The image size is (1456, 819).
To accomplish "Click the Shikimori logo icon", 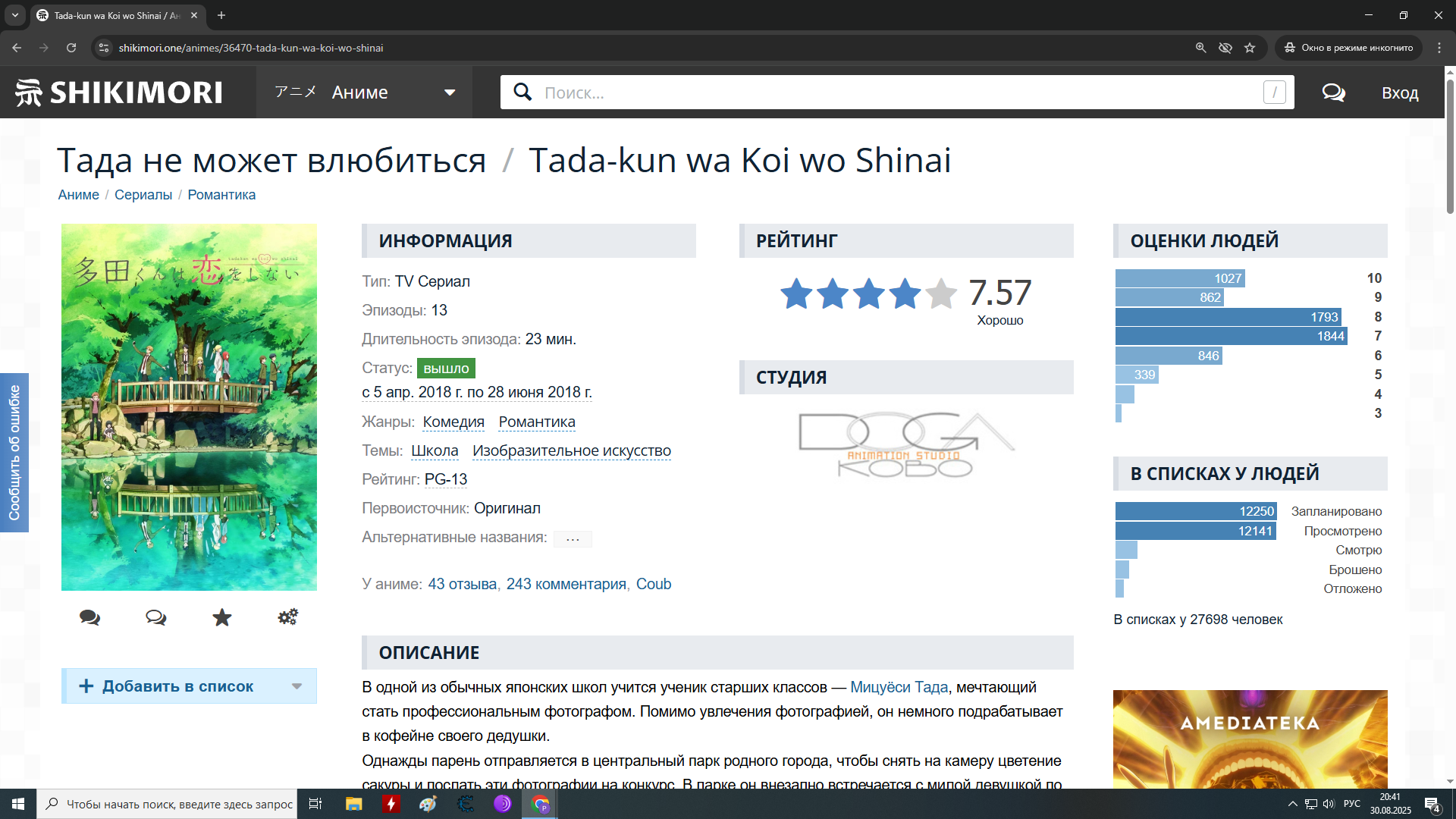I will (30, 93).
